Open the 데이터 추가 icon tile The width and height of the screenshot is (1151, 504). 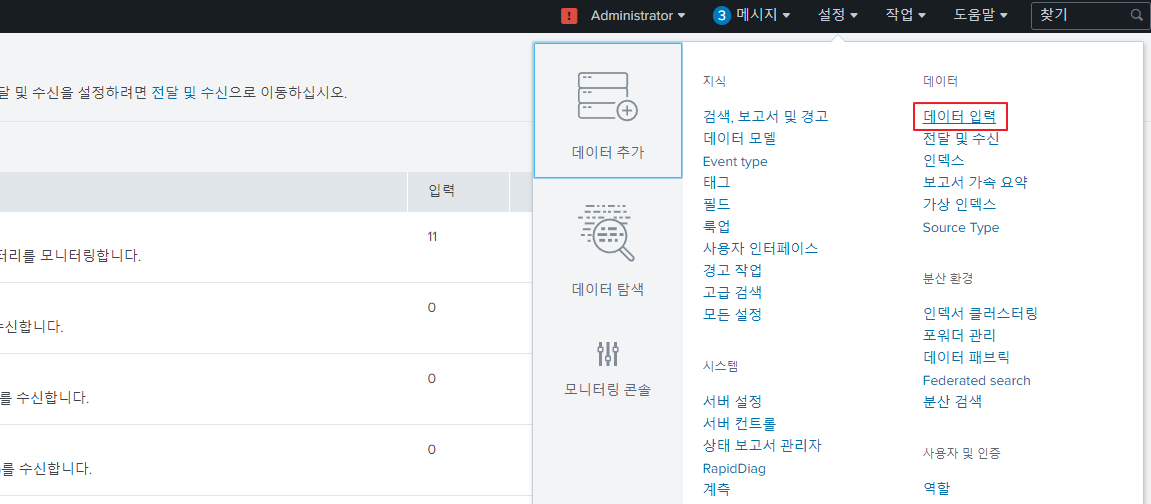coord(608,110)
